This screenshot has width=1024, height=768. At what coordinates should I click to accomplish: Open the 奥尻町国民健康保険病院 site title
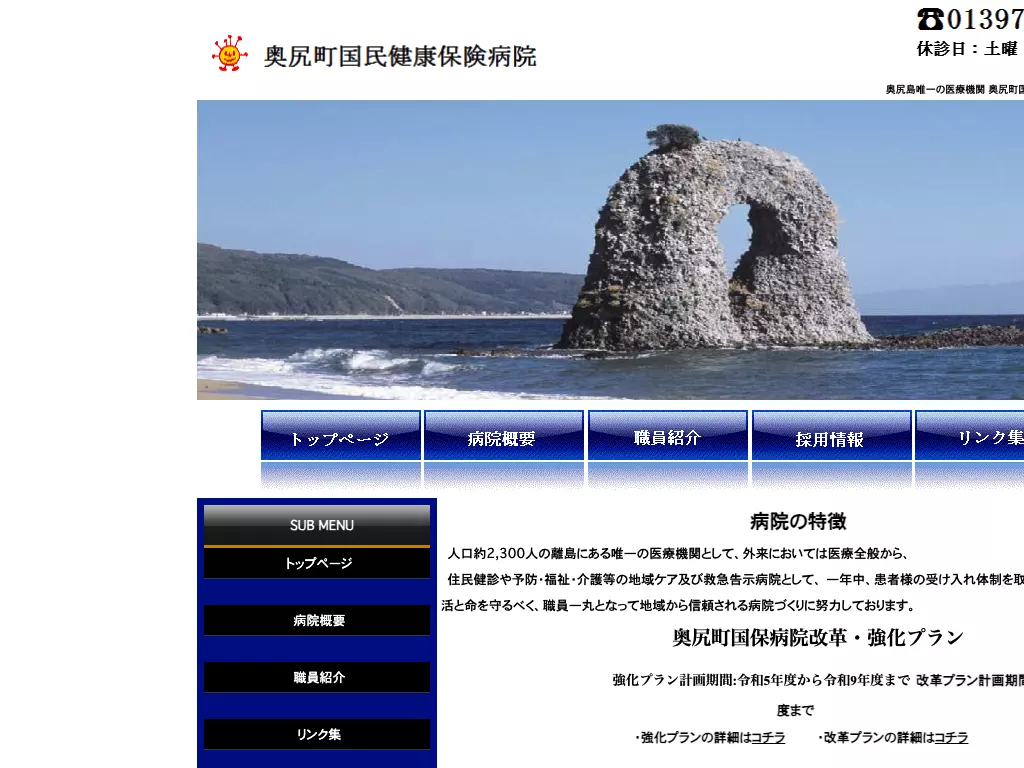click(x=400, y=57)
